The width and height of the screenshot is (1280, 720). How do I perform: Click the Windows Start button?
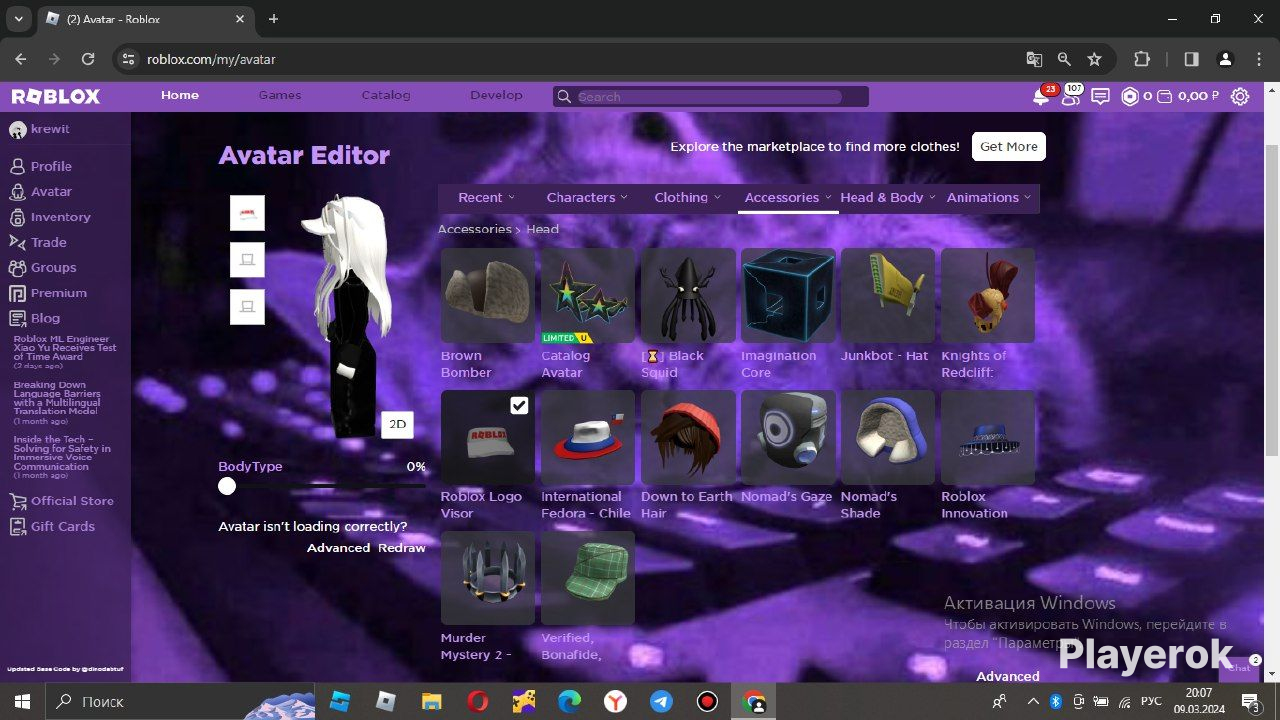pos(23,701)
